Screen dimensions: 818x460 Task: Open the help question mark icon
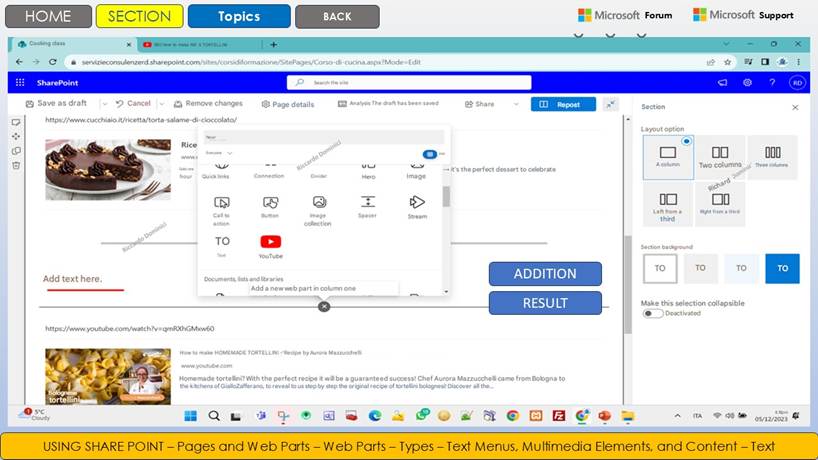pyautogui.click(x=772, y=82)
